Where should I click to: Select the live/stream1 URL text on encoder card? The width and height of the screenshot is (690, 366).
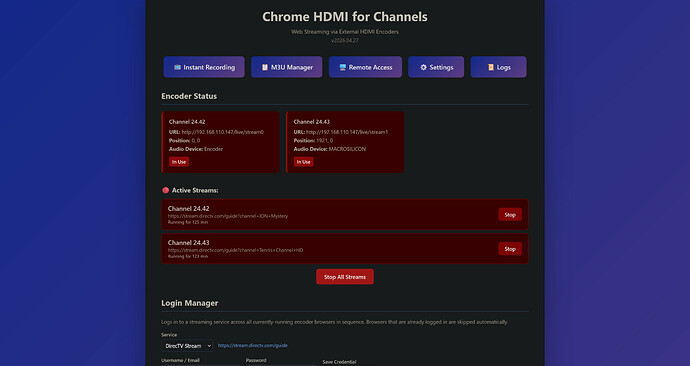[x=347, y=132]
